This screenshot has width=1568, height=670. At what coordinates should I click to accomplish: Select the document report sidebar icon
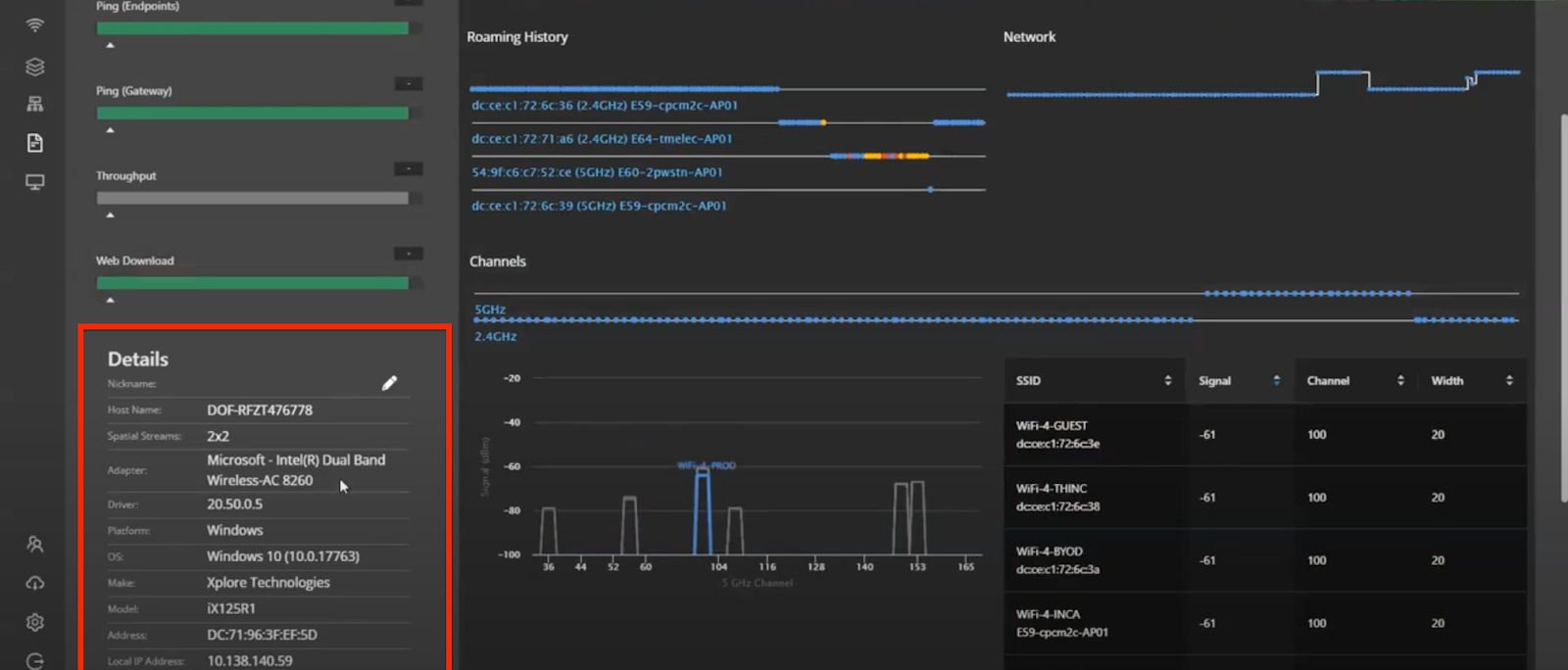(x=35, y=143)
